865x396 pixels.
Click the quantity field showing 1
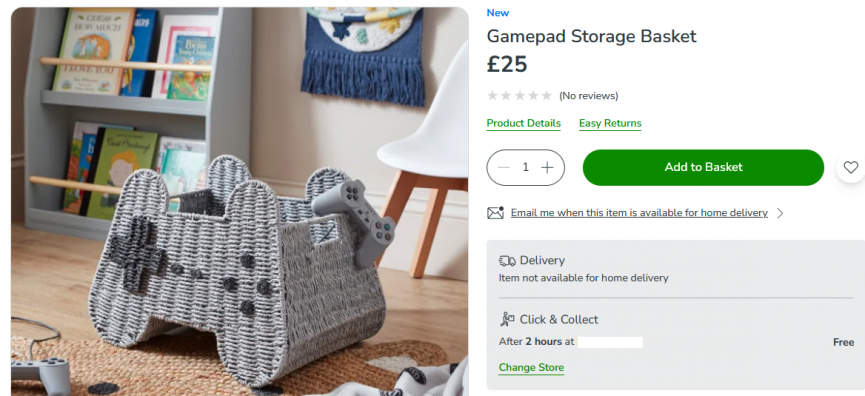[x=526, y=167]
